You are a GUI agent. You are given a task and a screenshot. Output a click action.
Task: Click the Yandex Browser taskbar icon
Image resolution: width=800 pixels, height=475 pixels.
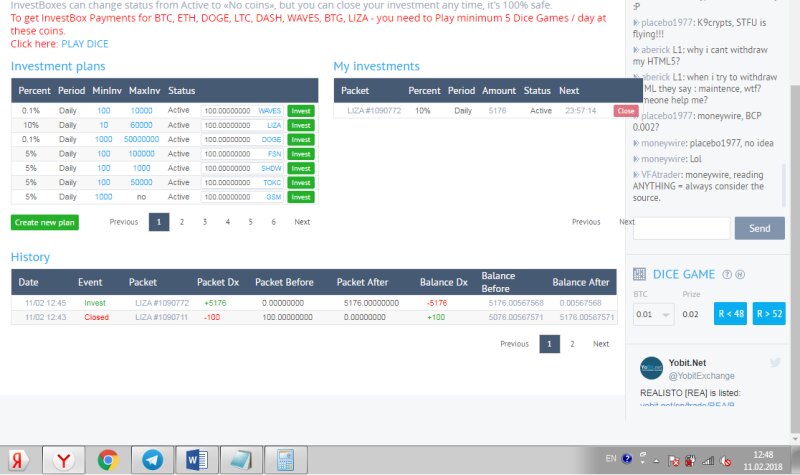click(x=63, y=460)
